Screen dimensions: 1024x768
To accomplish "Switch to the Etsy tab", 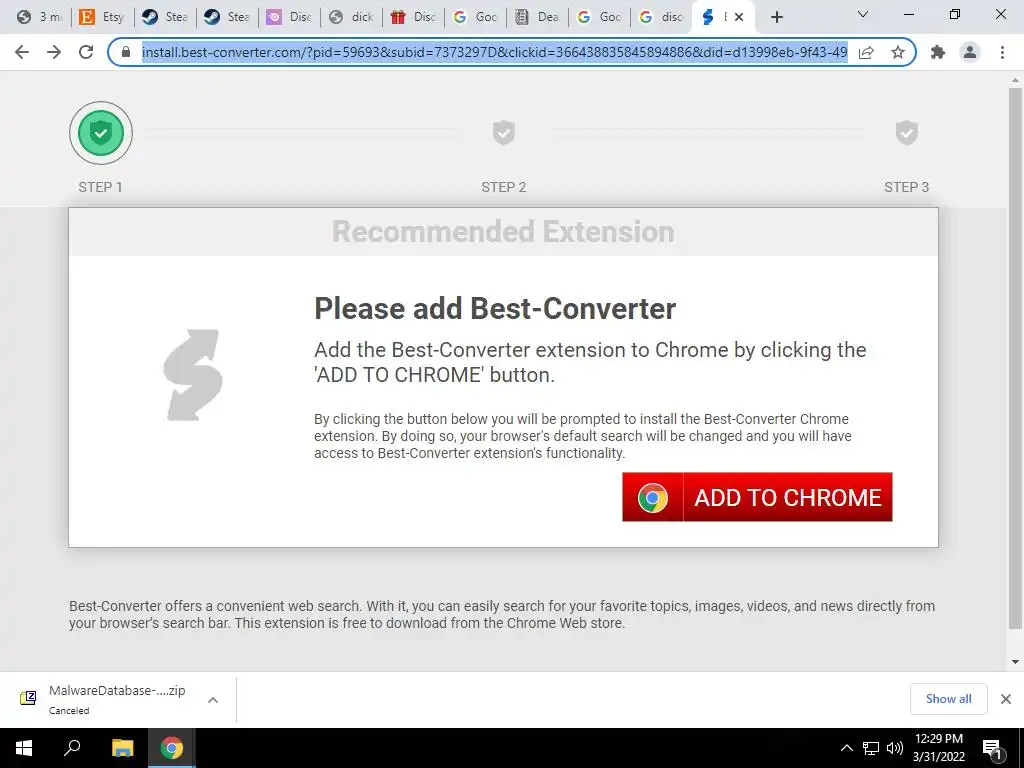I will click(103, 17).
